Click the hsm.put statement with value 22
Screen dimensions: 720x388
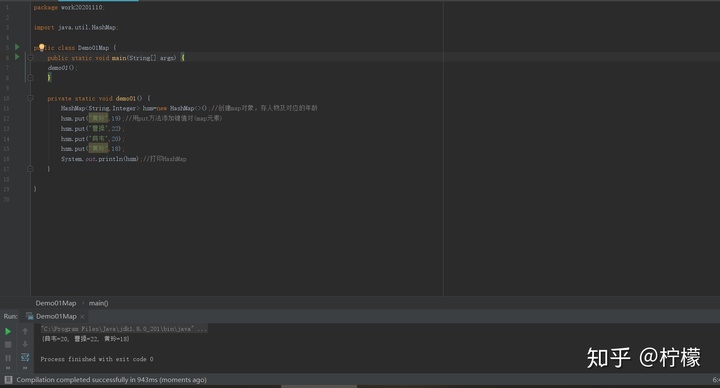pyautogui.click(x=93, y=129)
